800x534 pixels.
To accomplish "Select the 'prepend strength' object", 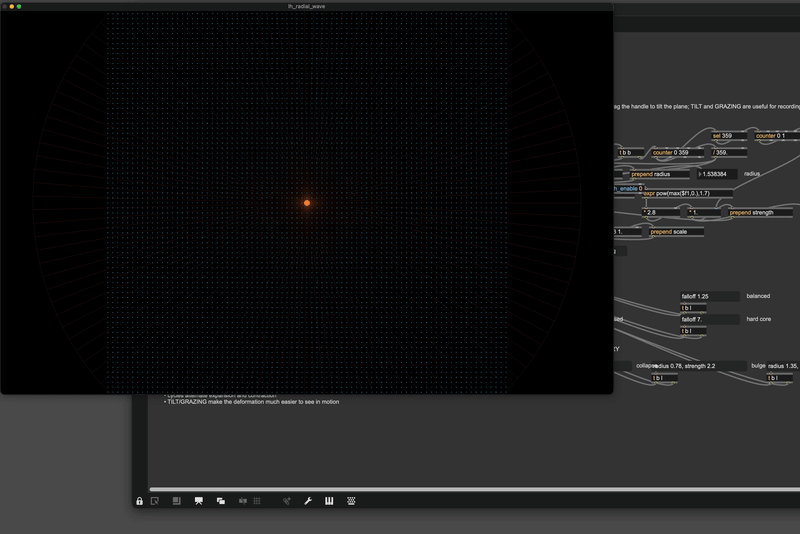I will pos(760,212).
